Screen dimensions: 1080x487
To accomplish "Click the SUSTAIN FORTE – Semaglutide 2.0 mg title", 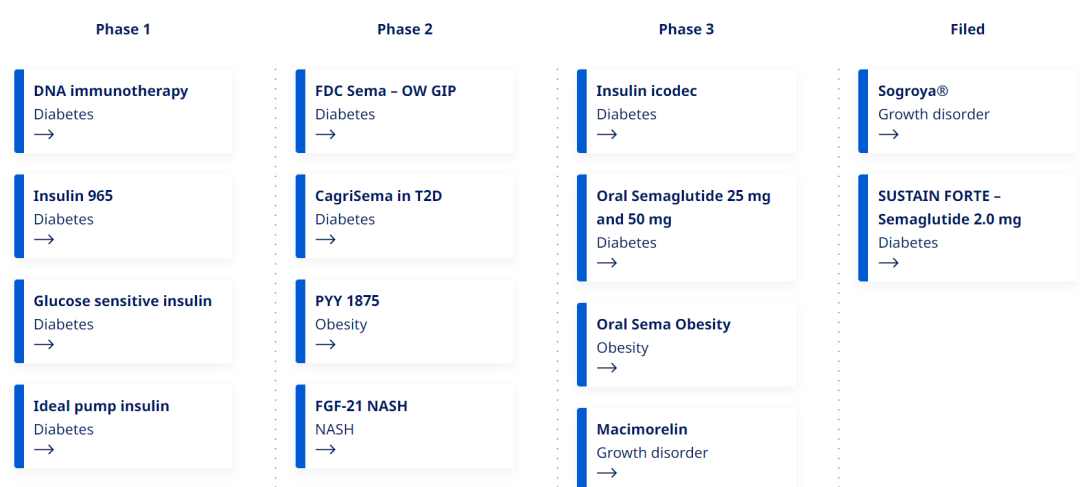I will pyautogui.click(x=950, y=208).
